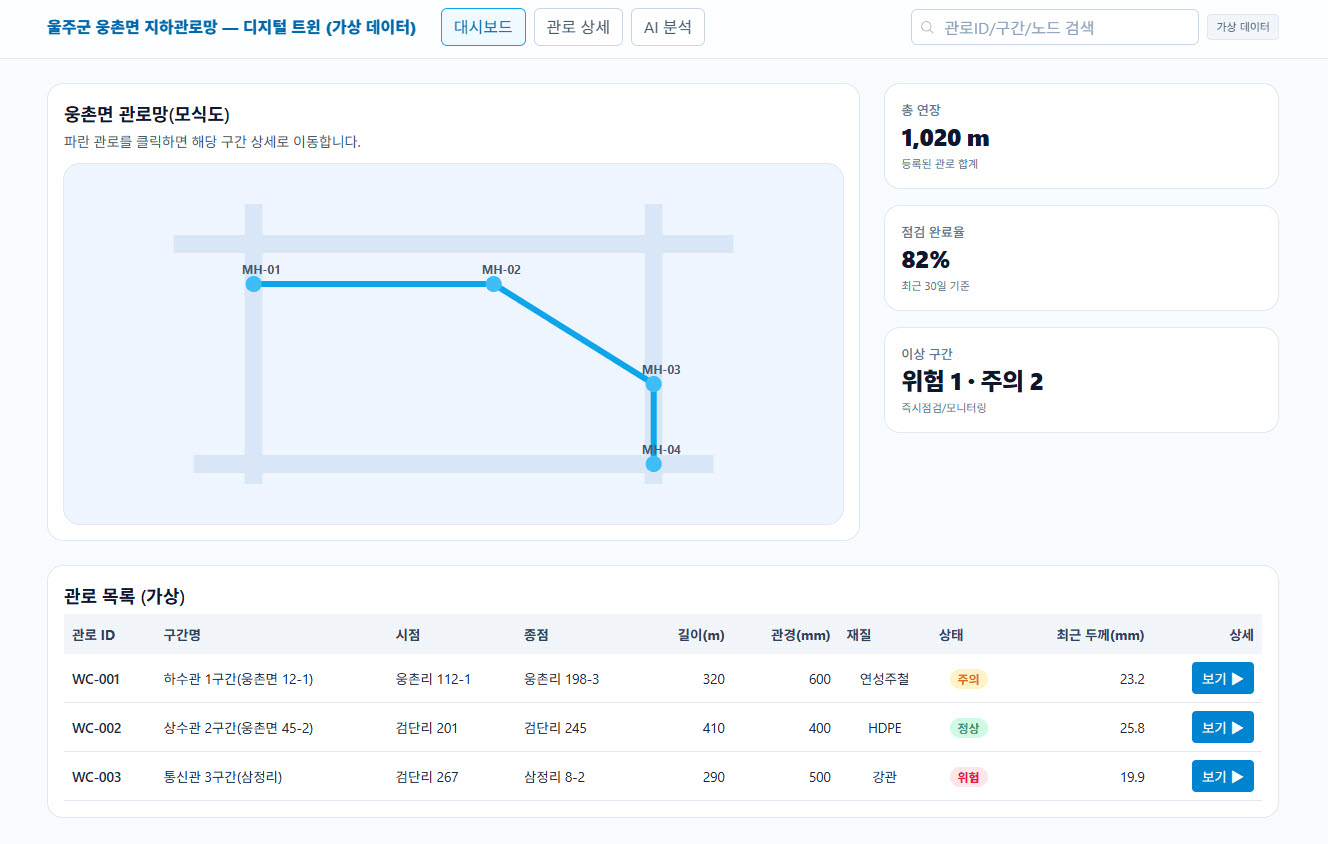The image size is (1328, 844).
Task: Switch to the 대시보드 tab
Action: pos(483,28)
